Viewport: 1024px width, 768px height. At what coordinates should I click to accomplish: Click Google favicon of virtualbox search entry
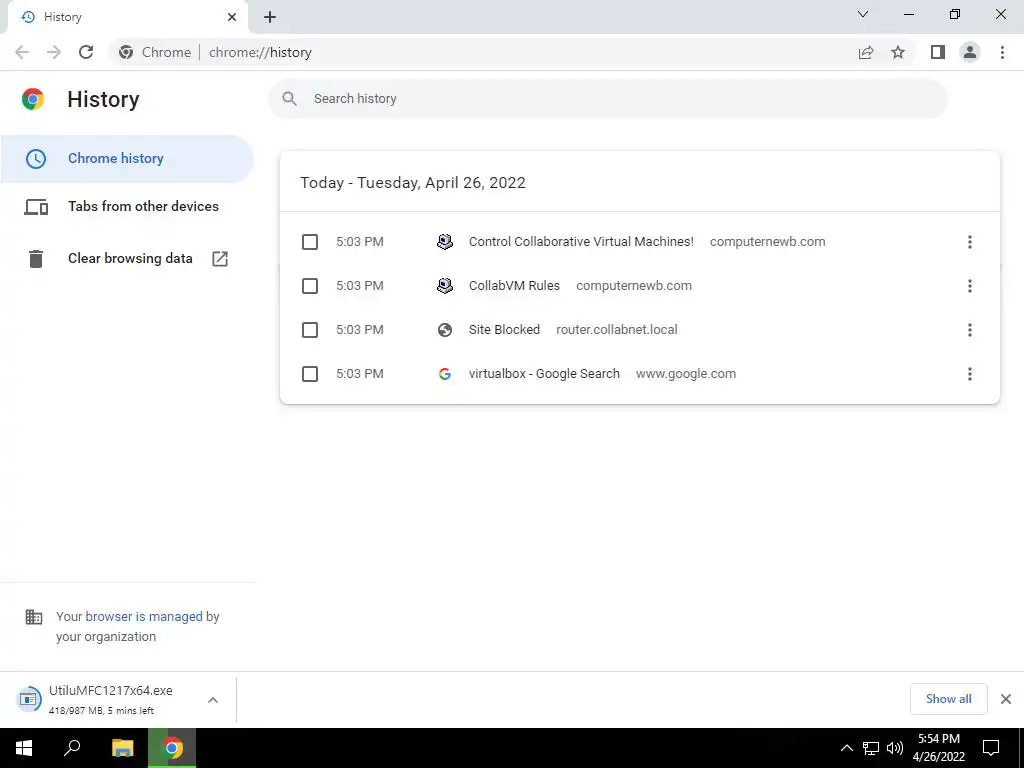[x=445, y=374]
